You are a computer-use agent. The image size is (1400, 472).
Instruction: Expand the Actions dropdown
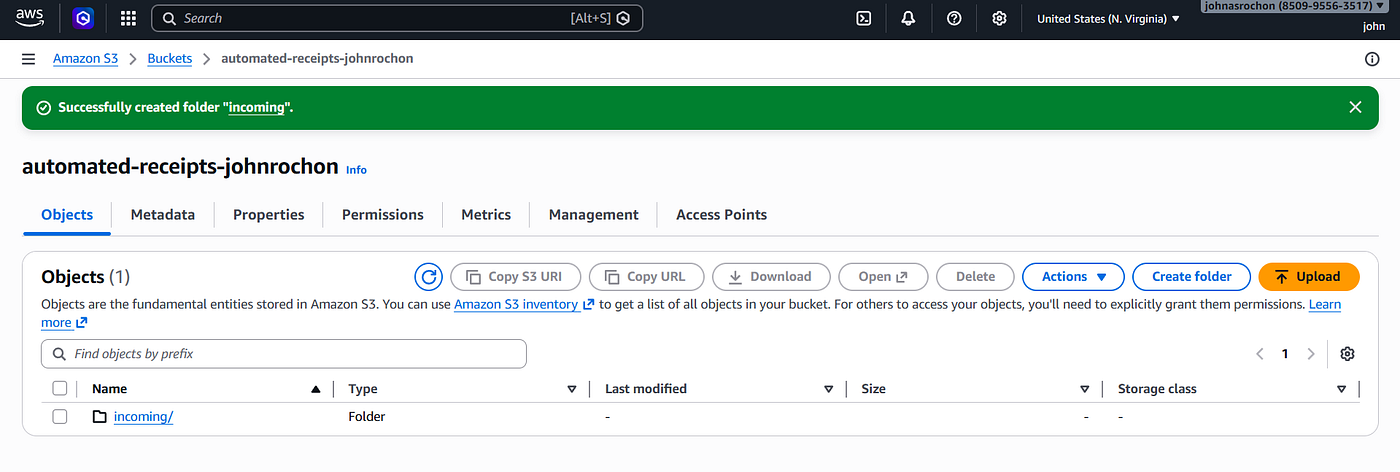click(x=1073, y=277)
